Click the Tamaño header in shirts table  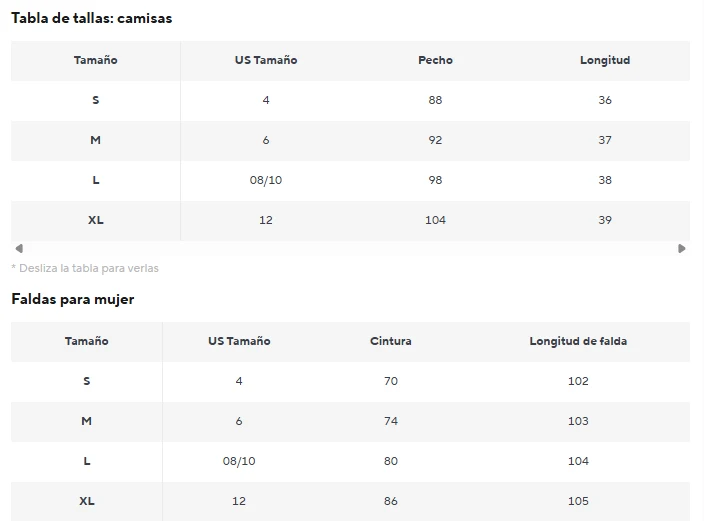[x=96, y=60]
